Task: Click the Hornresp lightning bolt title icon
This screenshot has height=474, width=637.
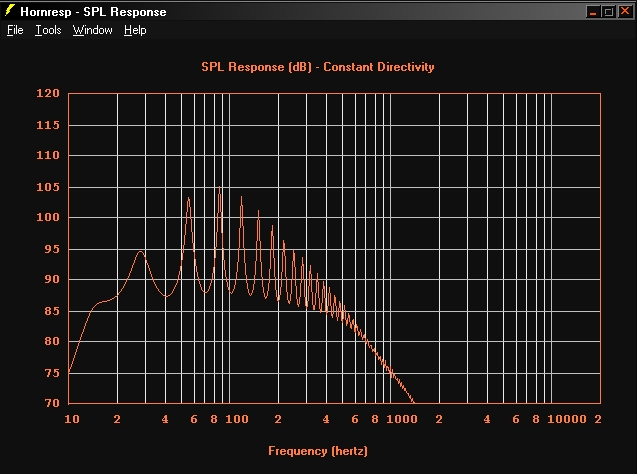Action: [10, 11]
